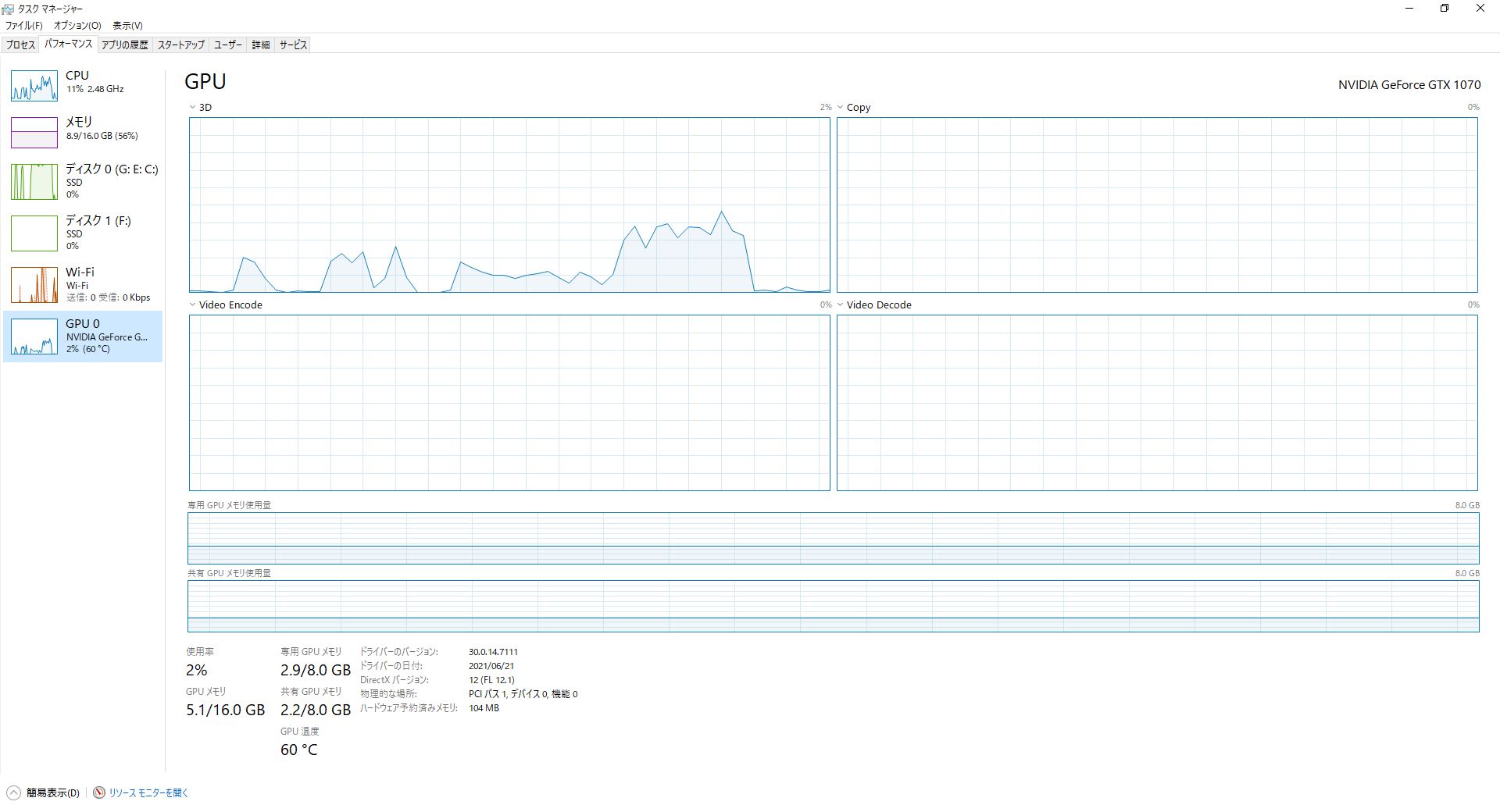Click the 簡易表示 collapse arrow icon
The image size is (1500, 812).
click(x=13, y=793)
